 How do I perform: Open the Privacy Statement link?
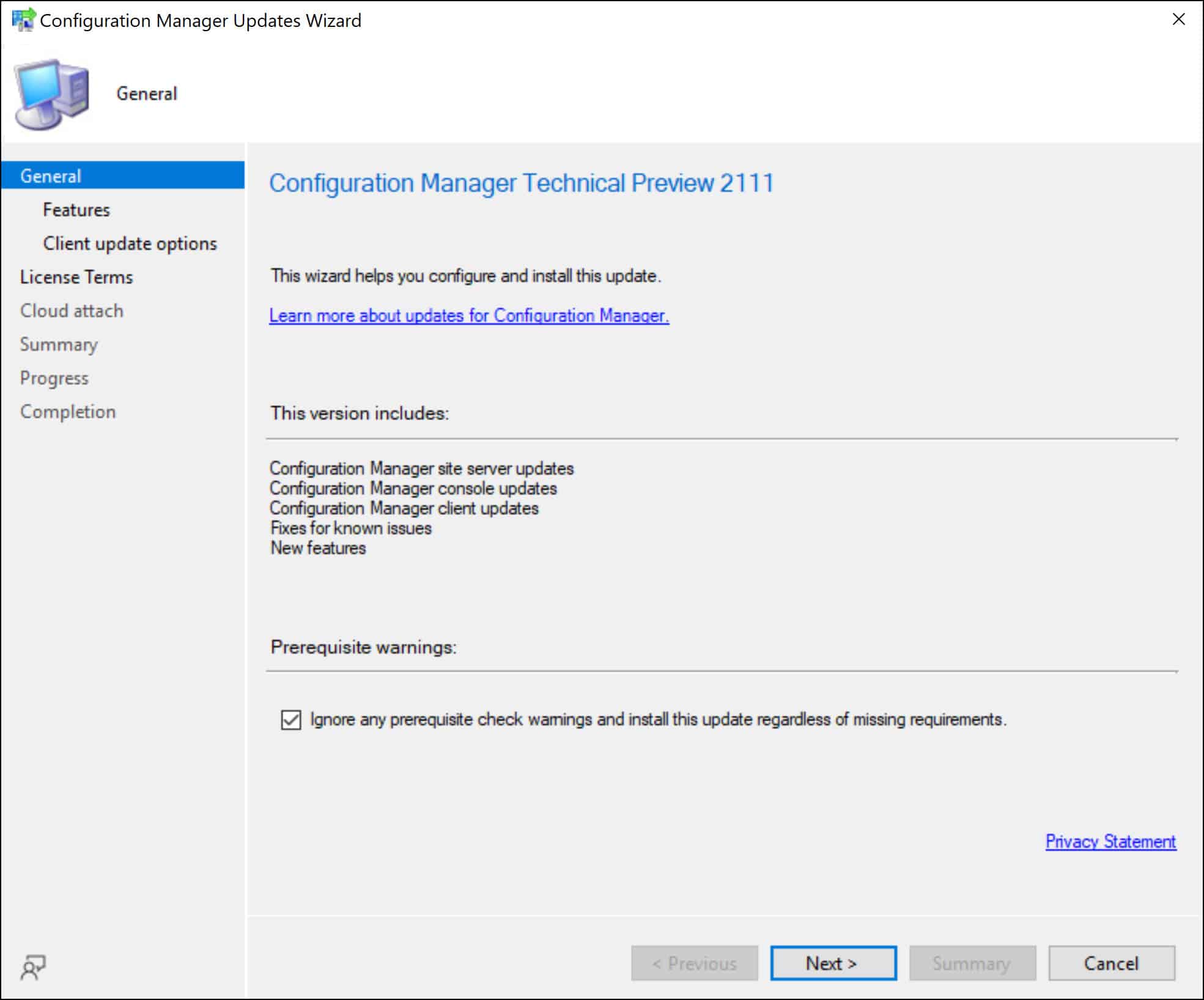pos(1110,842)
